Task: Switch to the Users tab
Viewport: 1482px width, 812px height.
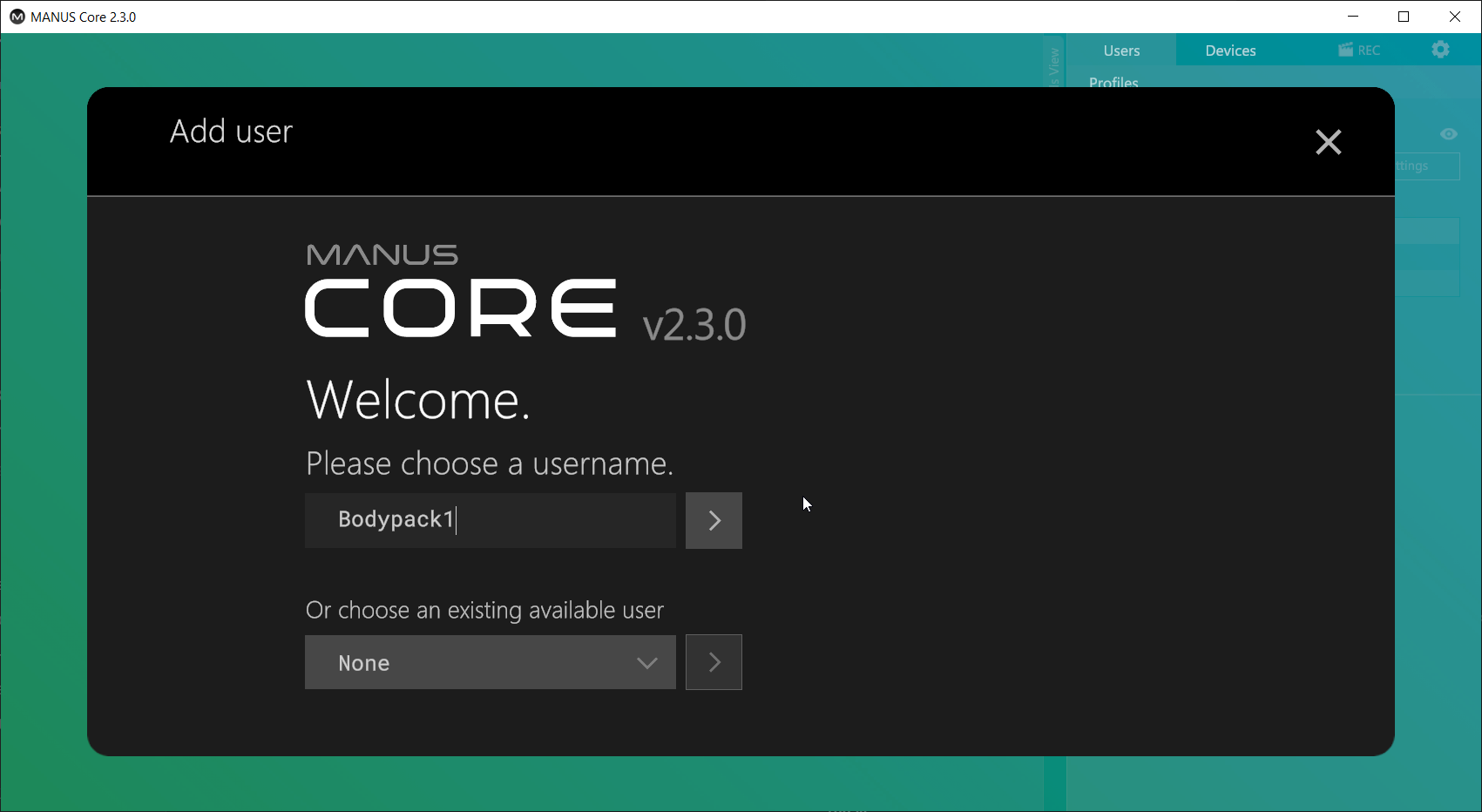Action: point(1121,51)
